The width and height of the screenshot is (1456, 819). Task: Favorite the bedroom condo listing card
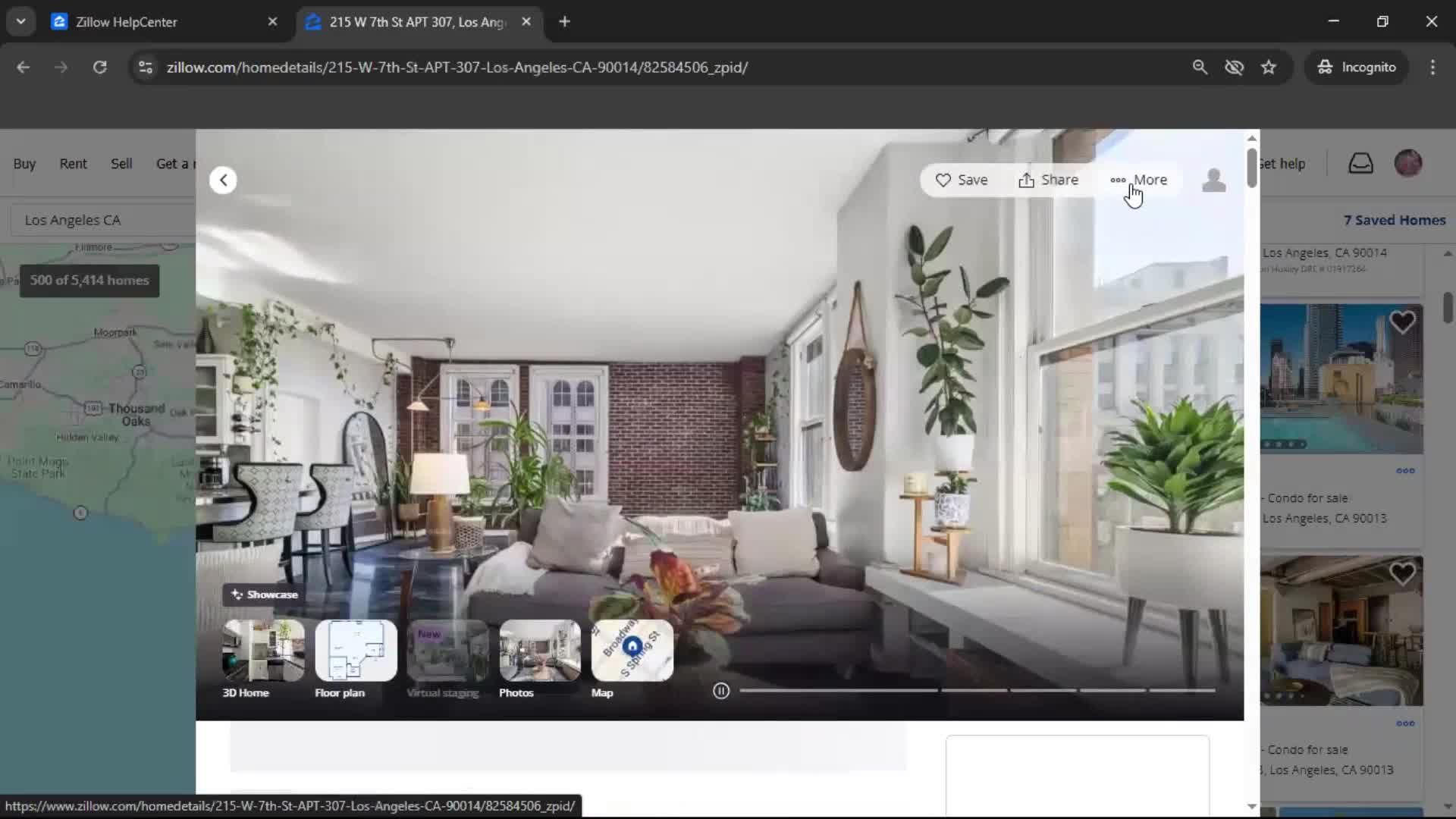pos(1402,573)
